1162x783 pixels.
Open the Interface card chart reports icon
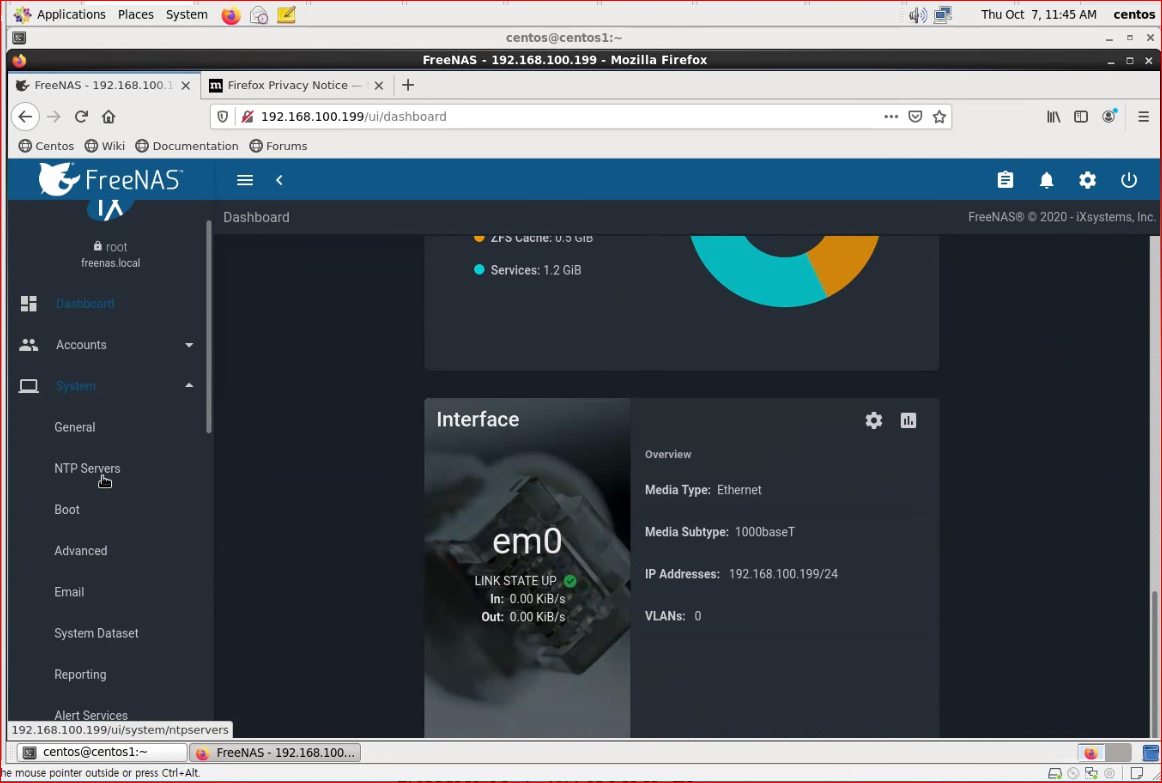click(x=909, y=420)
